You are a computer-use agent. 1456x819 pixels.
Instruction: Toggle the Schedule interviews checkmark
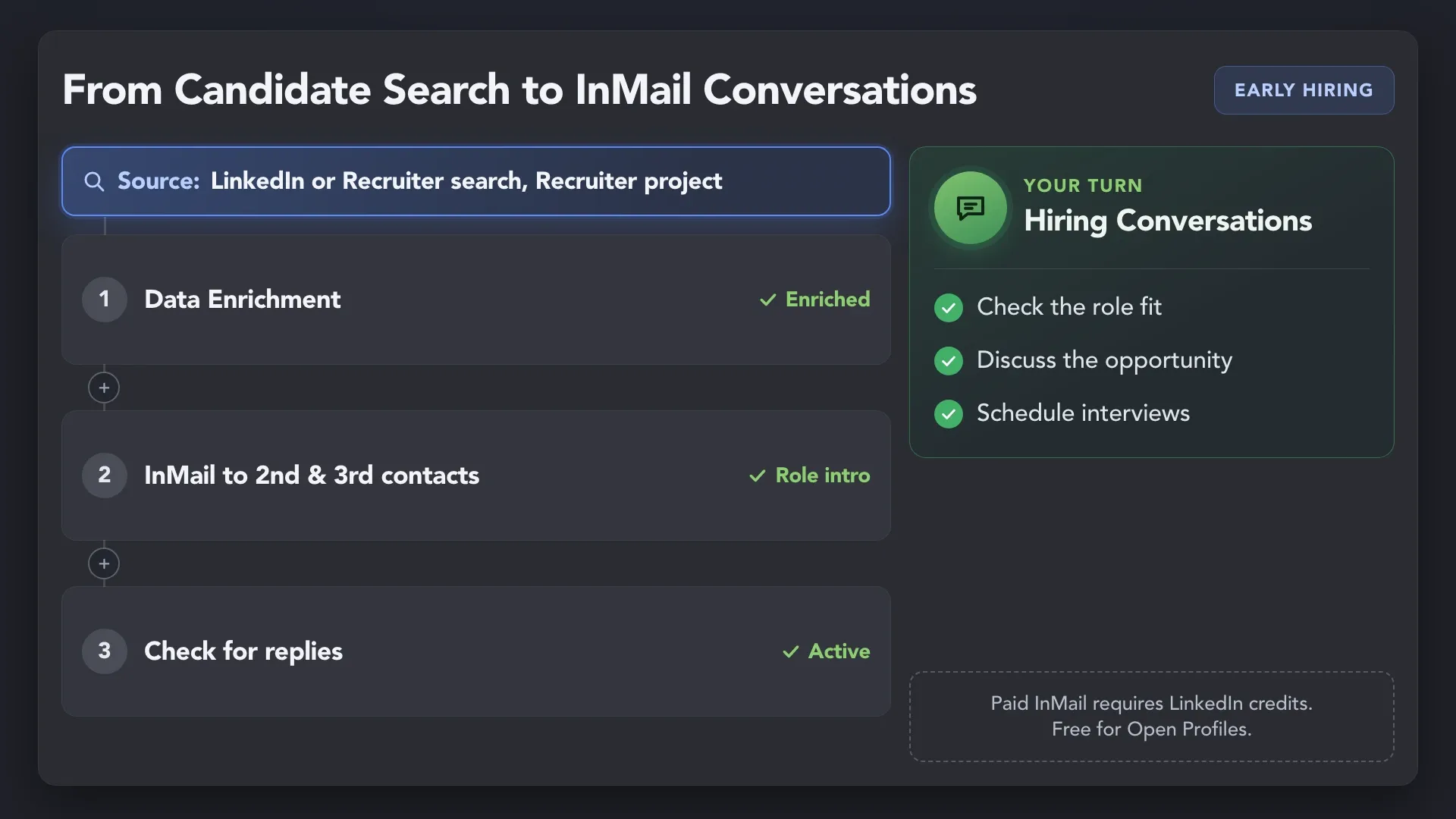pyautogui.click(x=949, y=414)
